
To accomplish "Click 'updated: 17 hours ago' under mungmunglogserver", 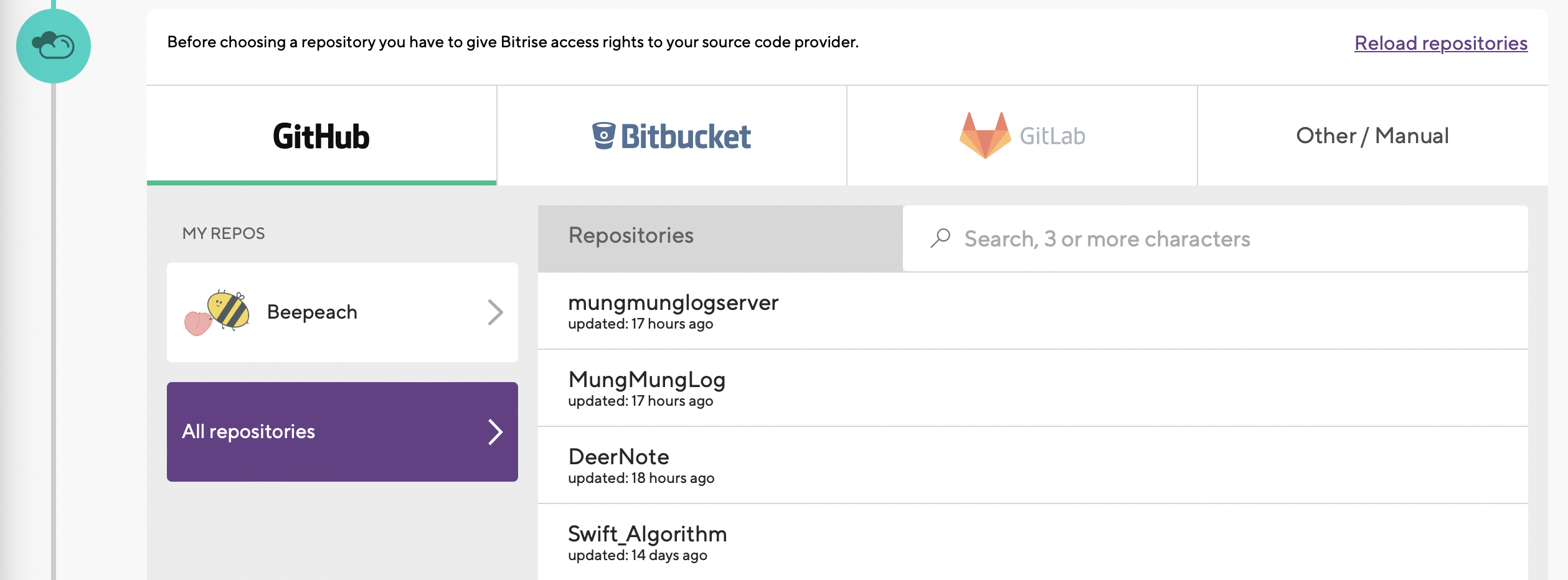I will click(x=640, y=324).
